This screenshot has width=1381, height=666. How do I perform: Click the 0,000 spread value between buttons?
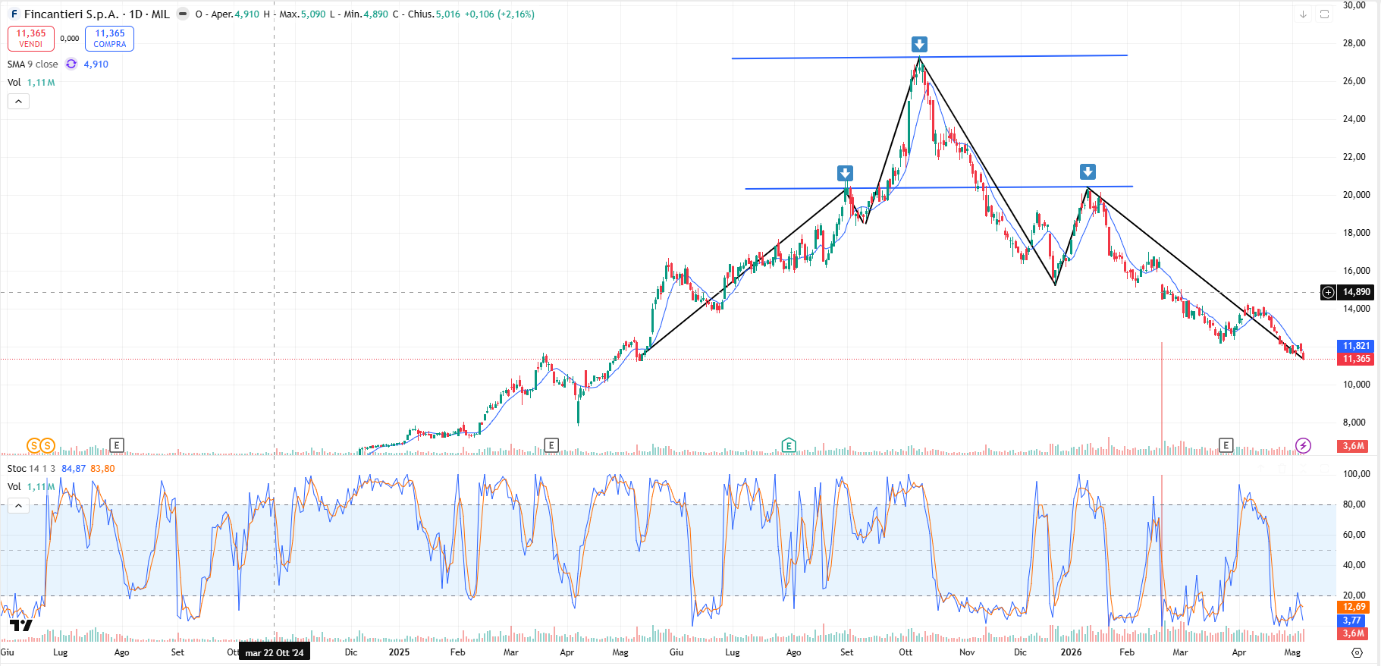69,39
